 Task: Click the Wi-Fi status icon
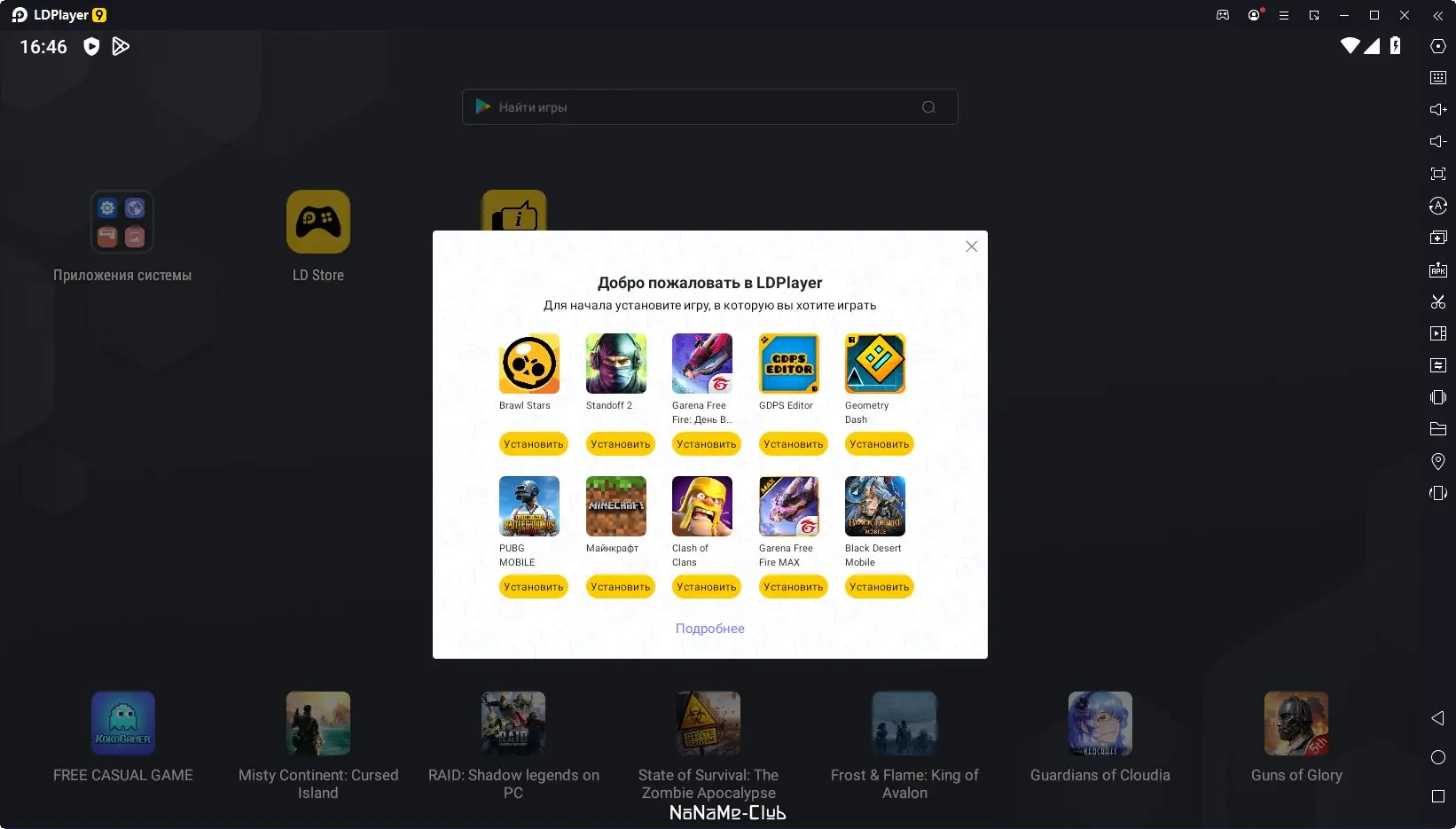(1350, 46)
